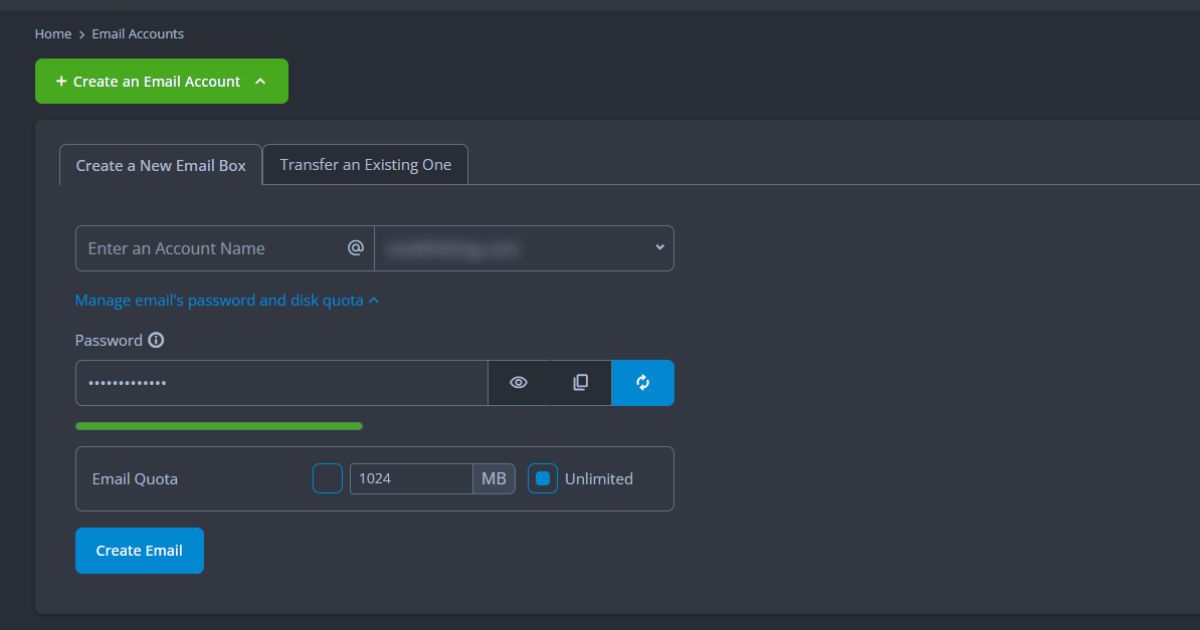Click the @ symbol beside account name
The image size is (1200, 630).
point(355,248)
